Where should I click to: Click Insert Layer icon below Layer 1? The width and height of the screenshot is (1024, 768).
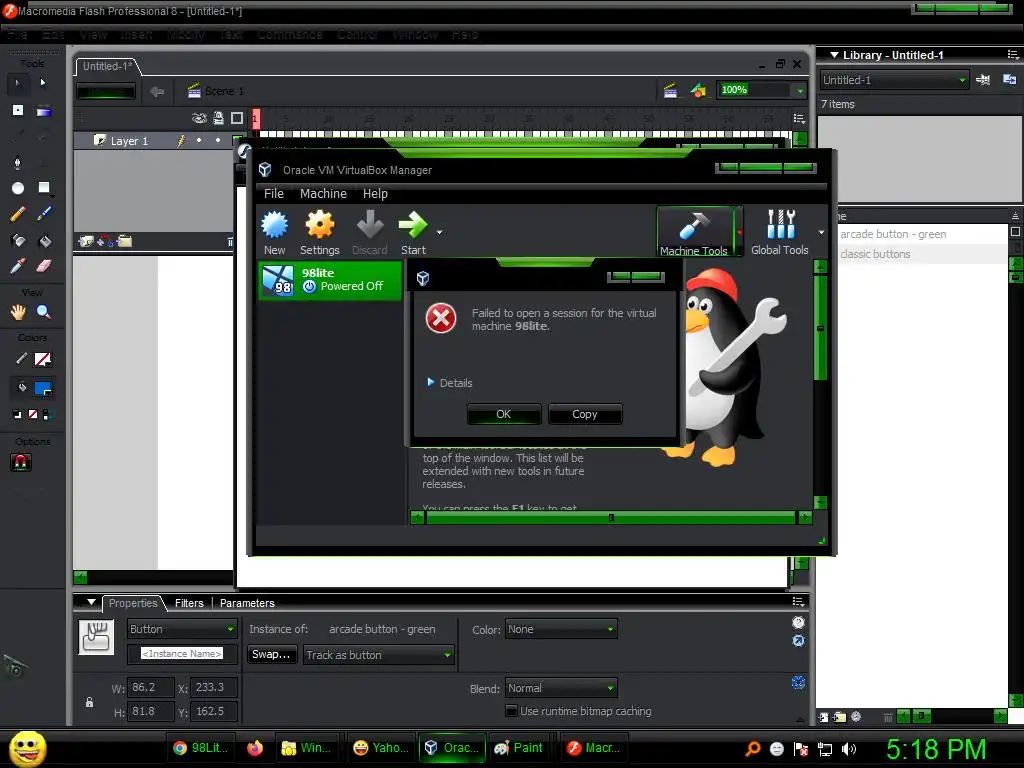pos(86,242)
